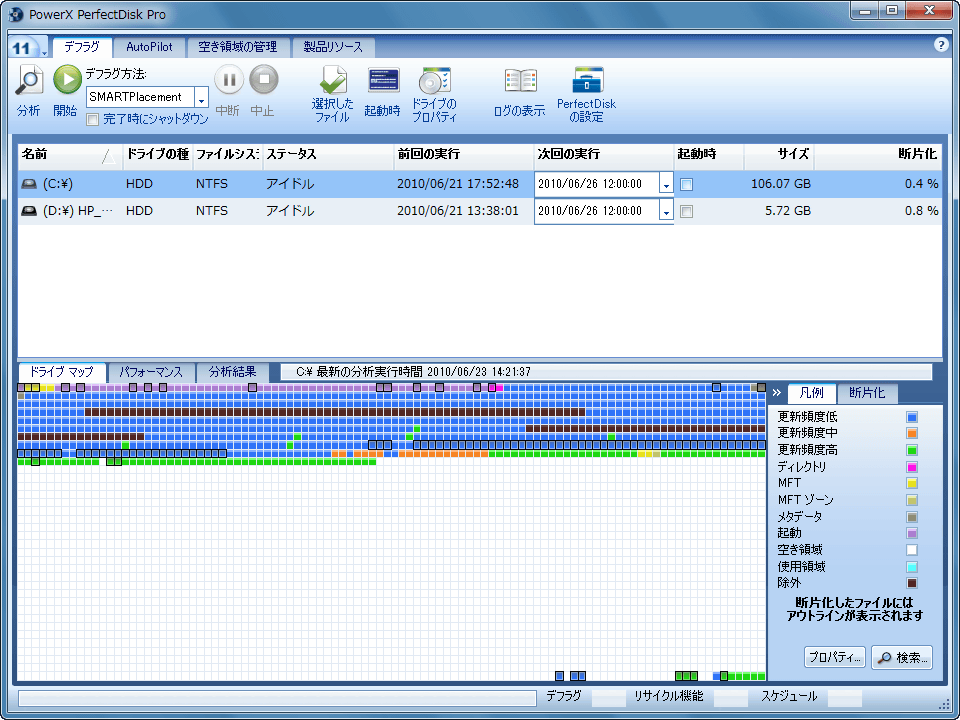Click the プロパティ... button
This screenshot has height=720, width=960.
pos(834,658)
